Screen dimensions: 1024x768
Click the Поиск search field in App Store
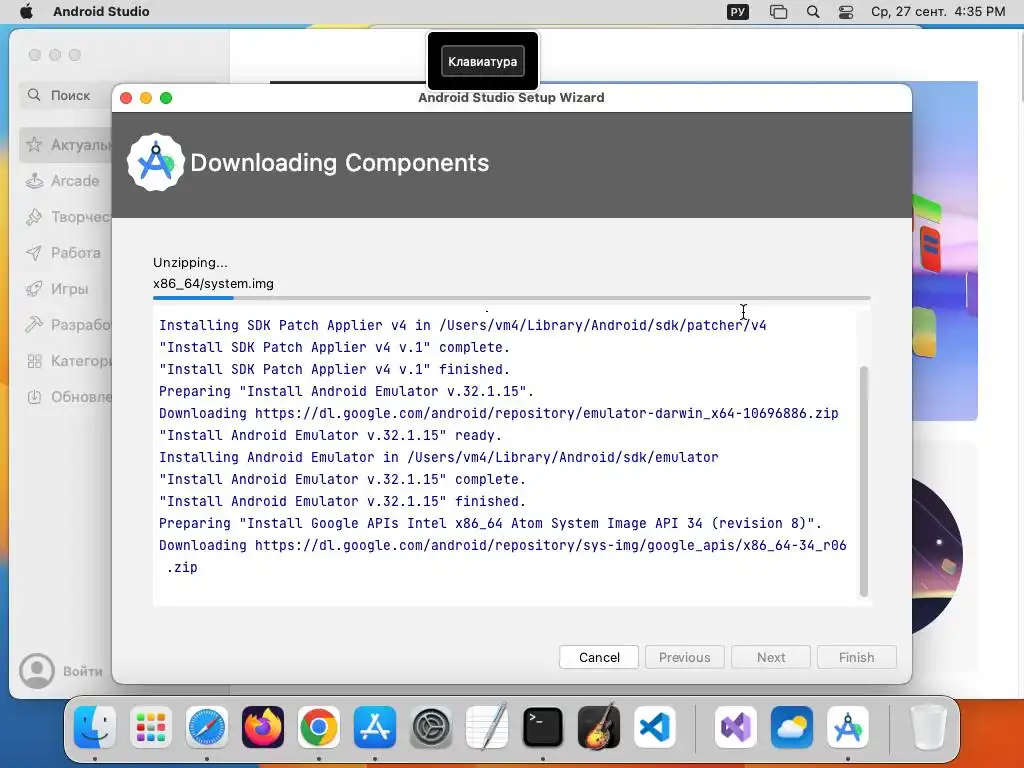(x=65, y=95)
